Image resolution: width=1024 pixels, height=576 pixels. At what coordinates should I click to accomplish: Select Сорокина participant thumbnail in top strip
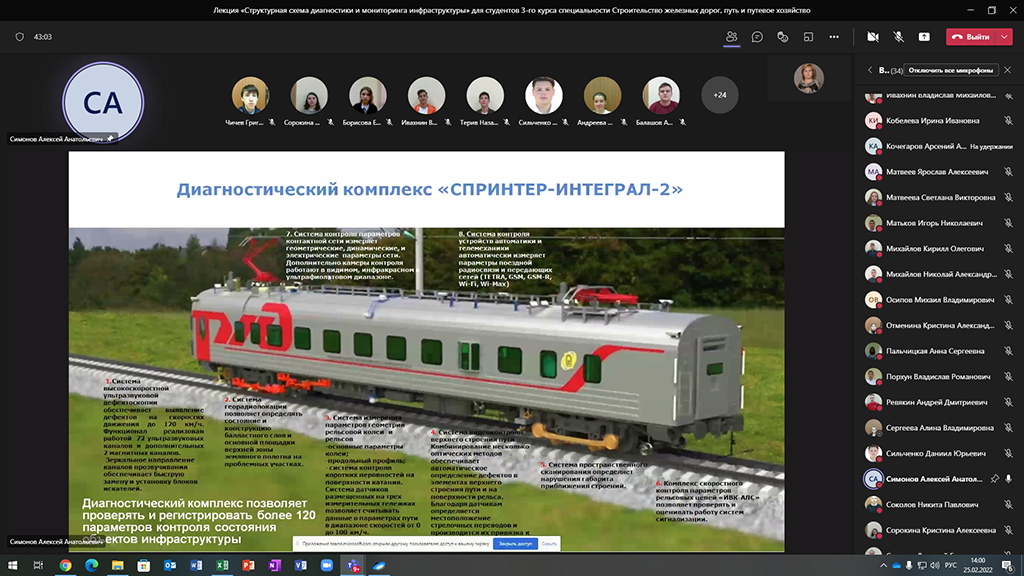[x=309, y=95]
